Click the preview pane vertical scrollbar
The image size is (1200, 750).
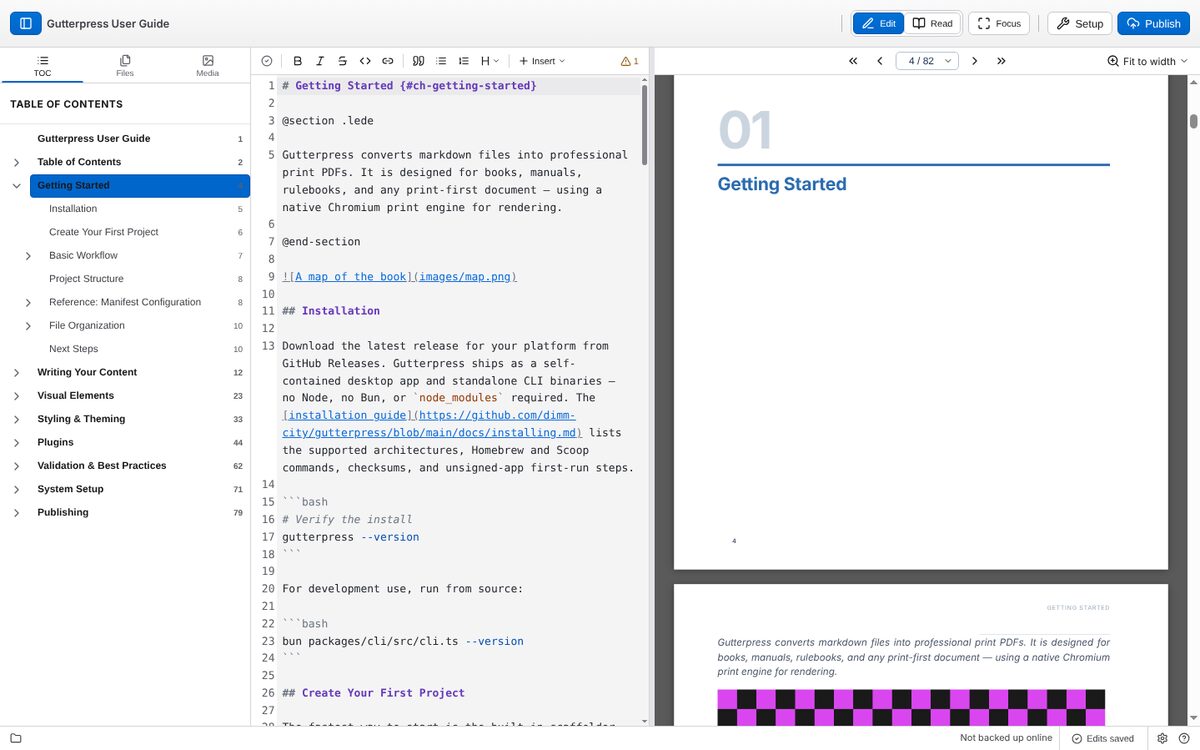pos(1193,122)
